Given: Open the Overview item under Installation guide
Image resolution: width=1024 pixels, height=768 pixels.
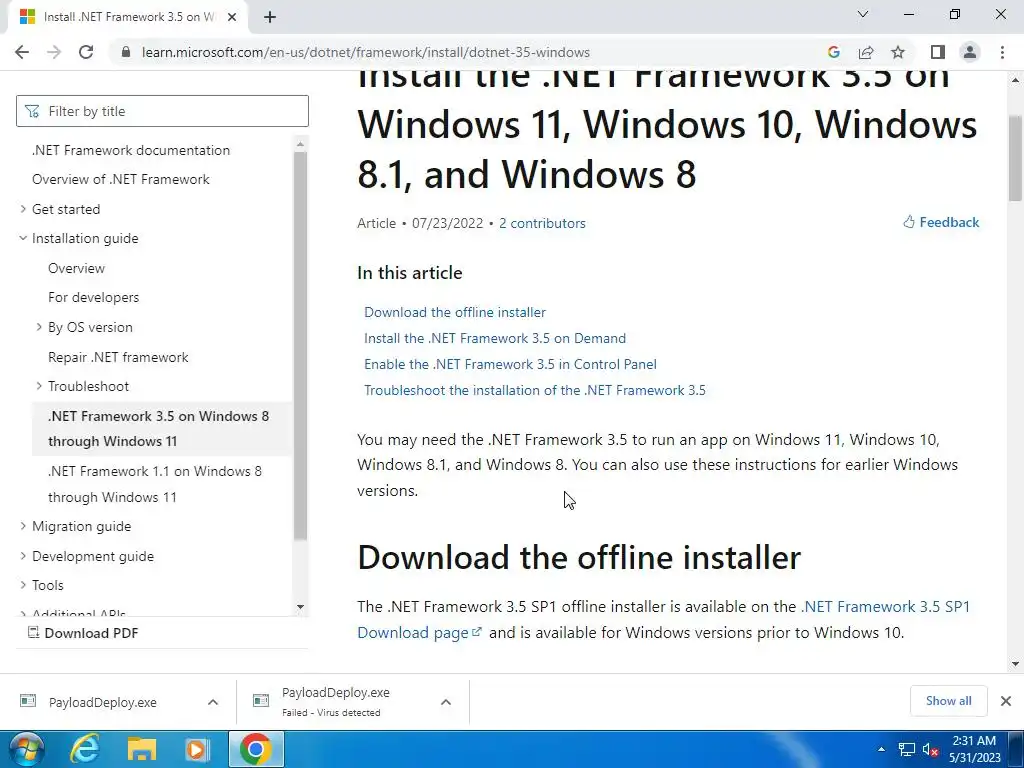Looking at the screenshot, I should pos(76,268).
